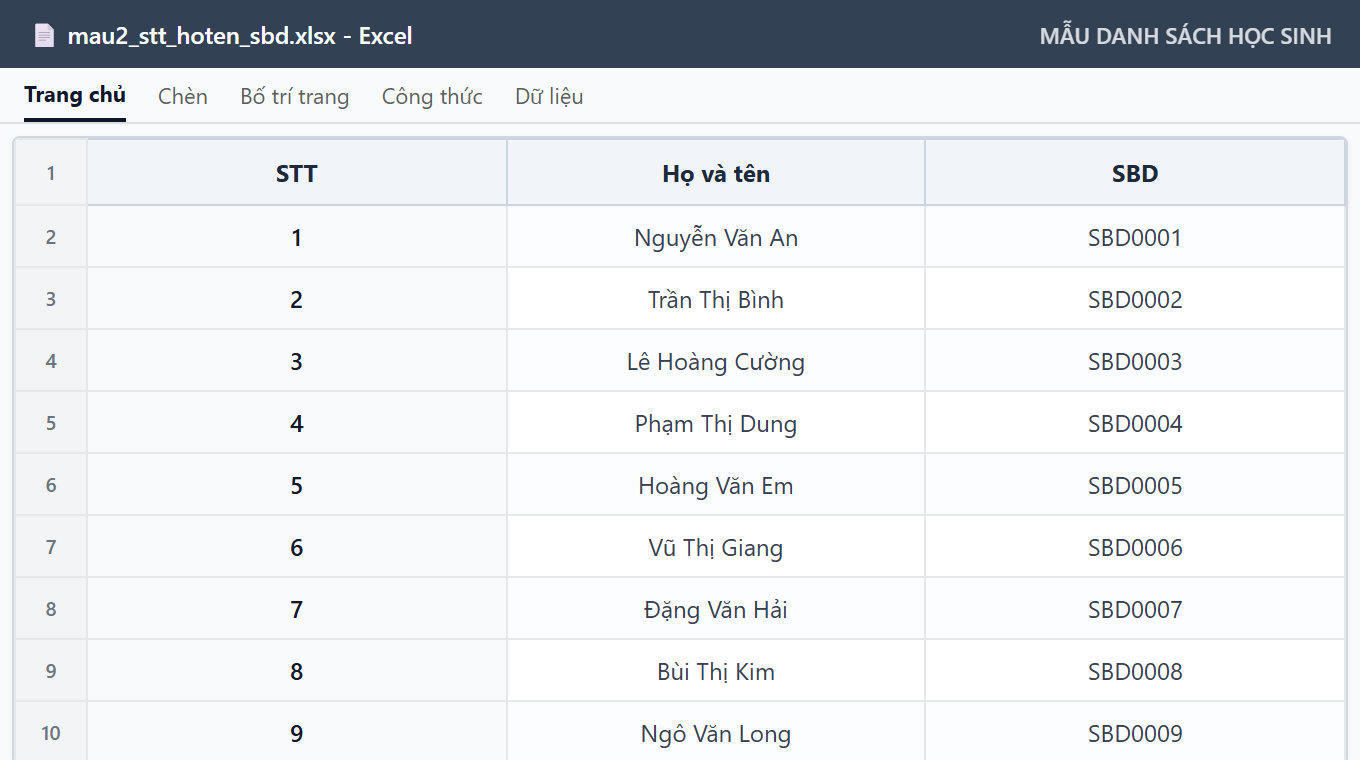This screenshot has height=760, width=1360.
Task: Click the cell Hoàng Văn Em
Action: coord(716,485)
